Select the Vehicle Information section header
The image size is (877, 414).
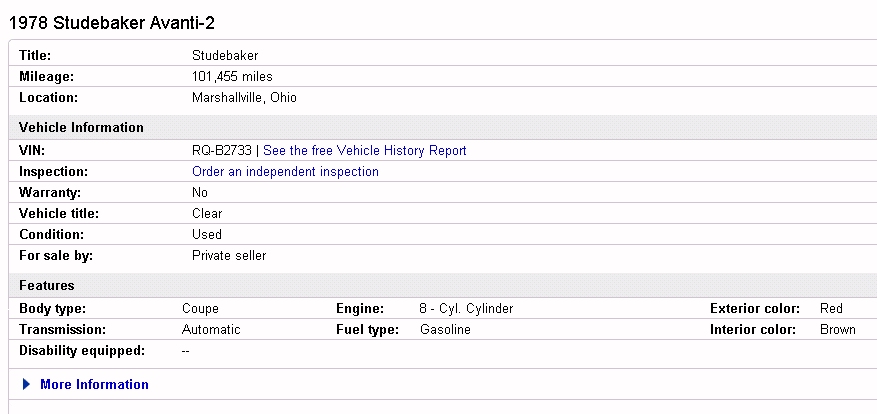tap(81, 128)
